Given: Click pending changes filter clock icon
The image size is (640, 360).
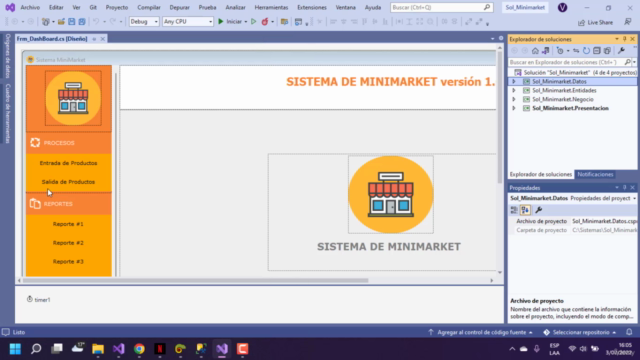Looking at the screenshot, I should coord(560,51).
